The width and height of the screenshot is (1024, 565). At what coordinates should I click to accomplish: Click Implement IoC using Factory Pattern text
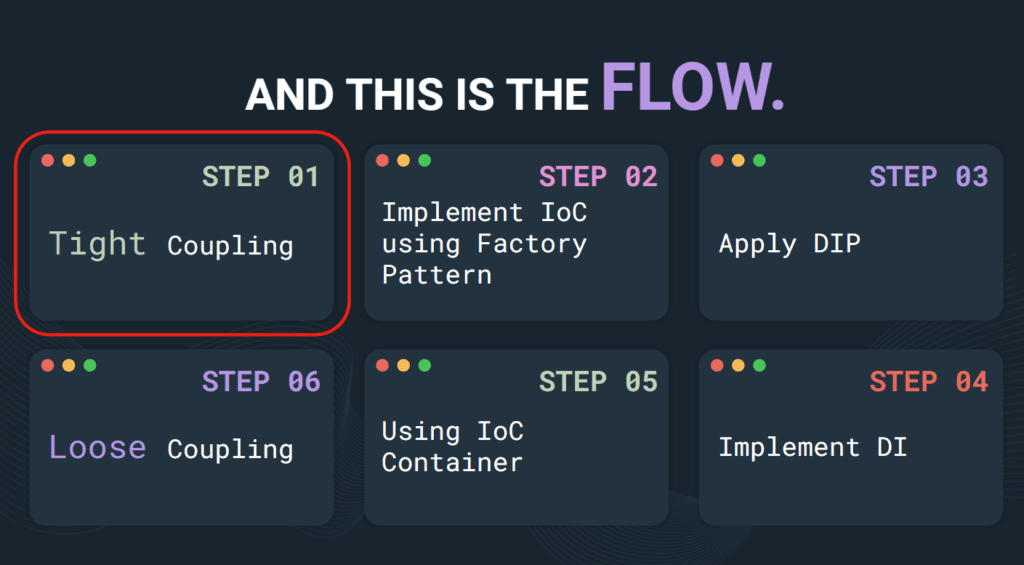point(485,244)
